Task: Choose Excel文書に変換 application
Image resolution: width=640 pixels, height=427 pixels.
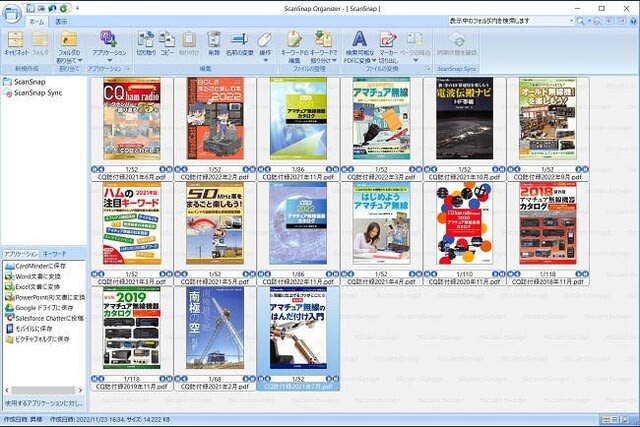Action: pos(33,287)
